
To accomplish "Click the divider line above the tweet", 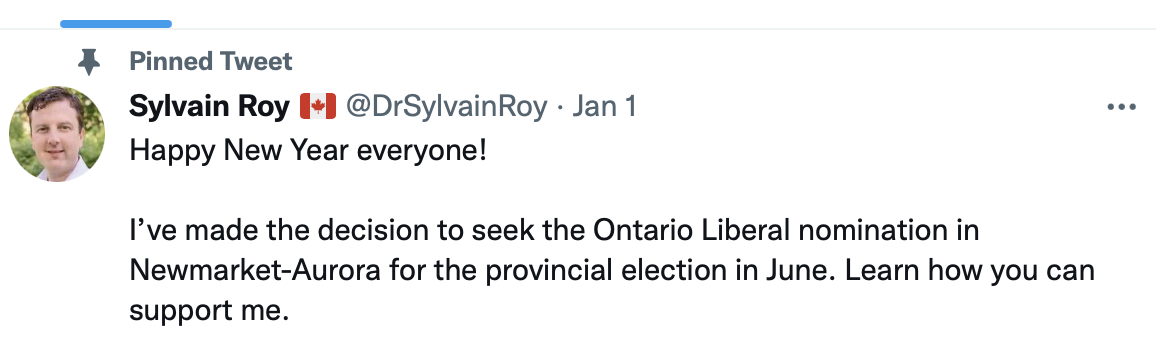I will (x=578, y=29).
